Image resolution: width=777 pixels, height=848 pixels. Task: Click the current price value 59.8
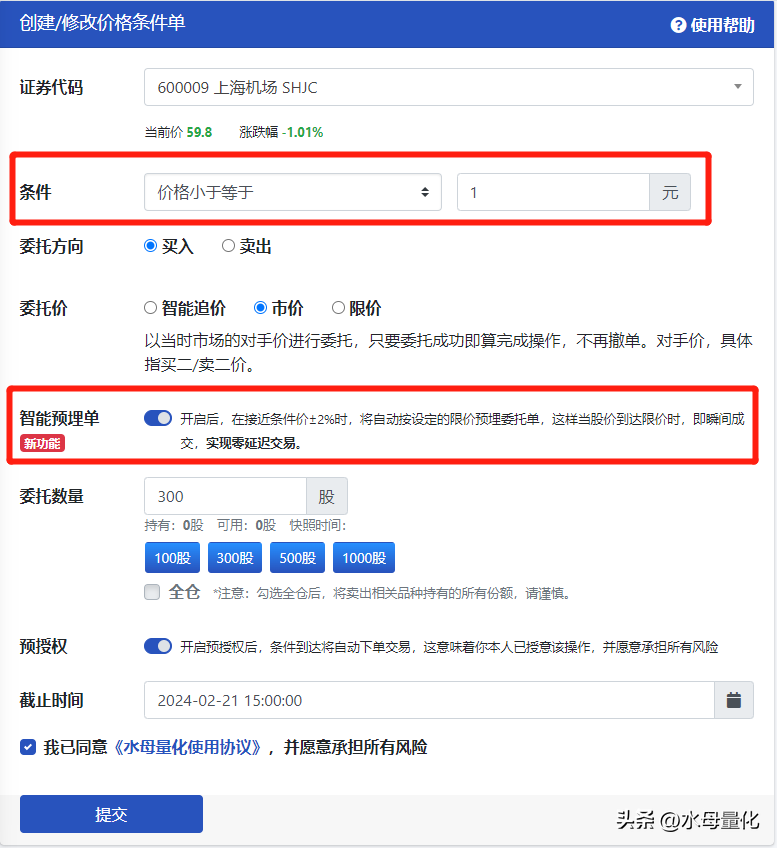click(x=199, y=132)
